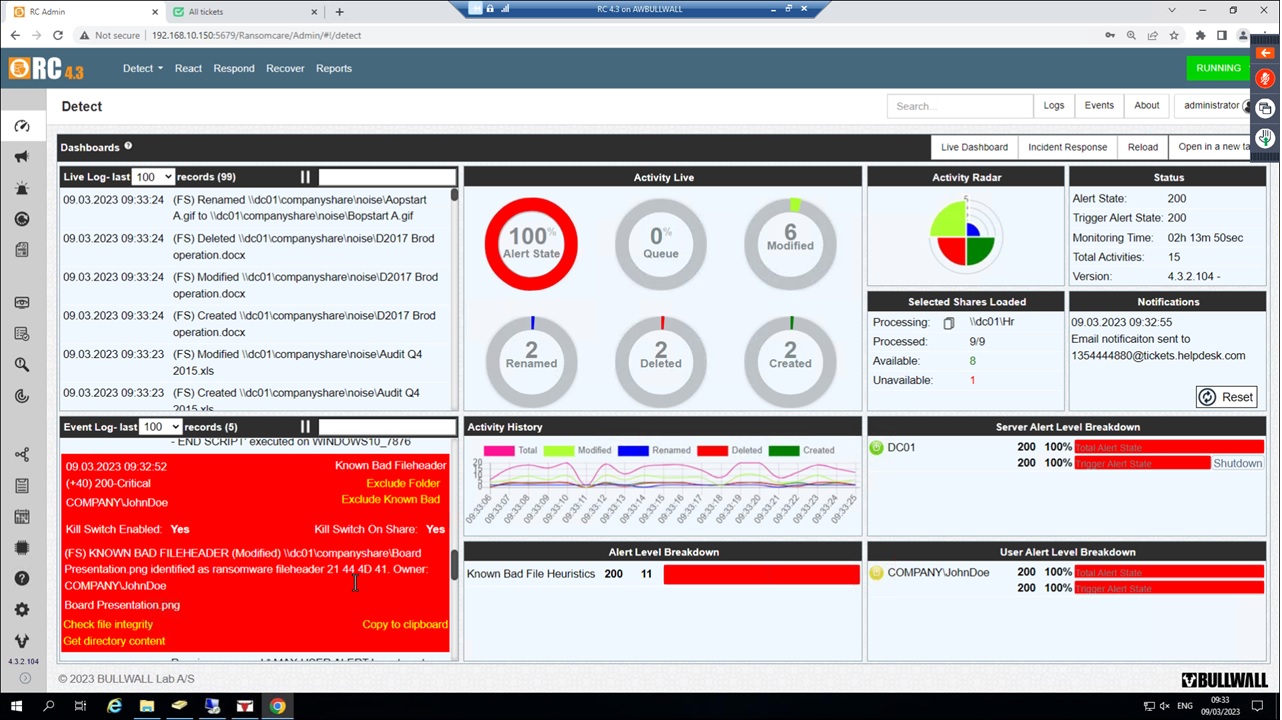The height and width of the screenshot is (720, 1282).
Task: Click the pink Total legend swatch
Action: point(498,450)
